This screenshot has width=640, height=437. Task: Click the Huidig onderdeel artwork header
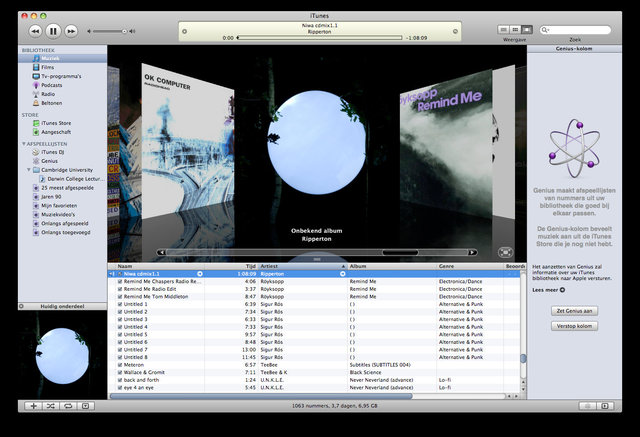coord(62,306)
